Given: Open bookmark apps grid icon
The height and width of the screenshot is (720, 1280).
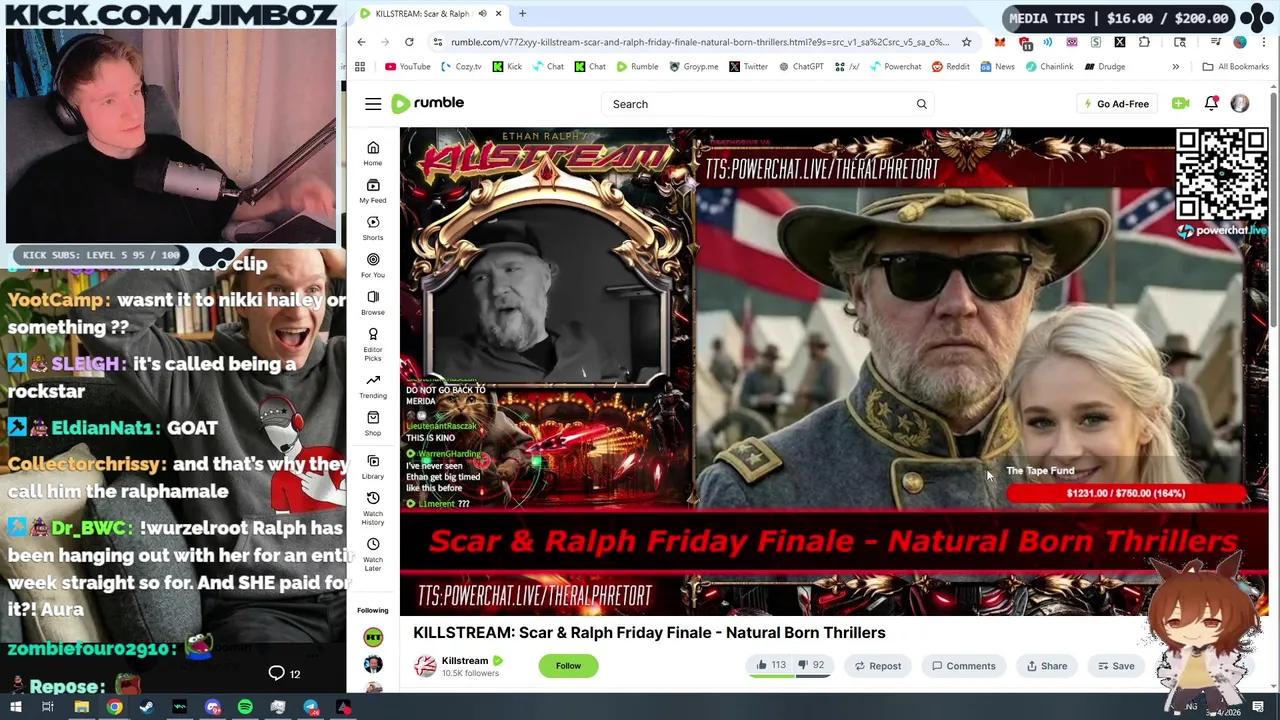Looking at the screenshot, I should click(360, 67).
